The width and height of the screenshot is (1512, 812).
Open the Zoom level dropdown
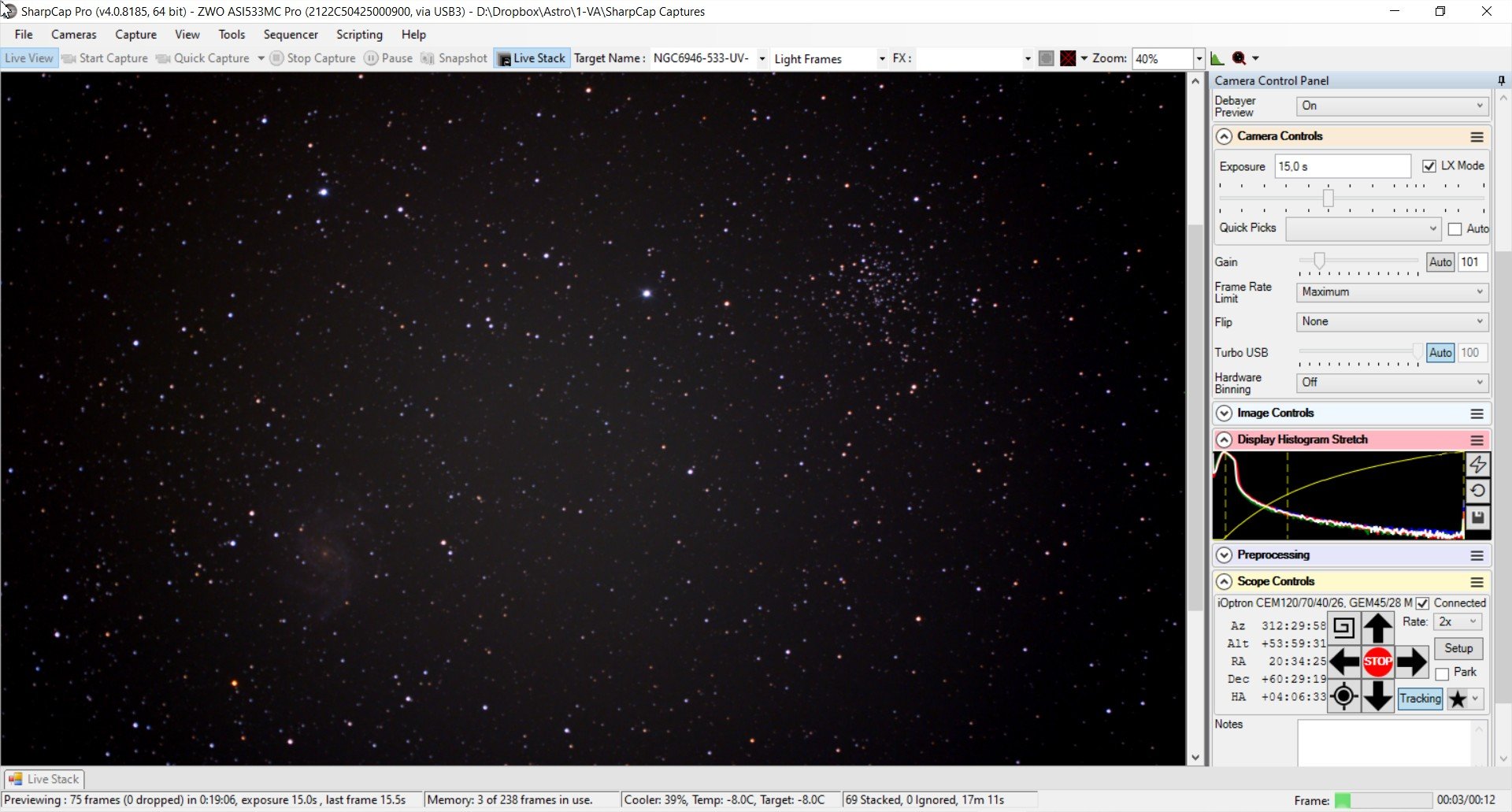[1199, 58]
